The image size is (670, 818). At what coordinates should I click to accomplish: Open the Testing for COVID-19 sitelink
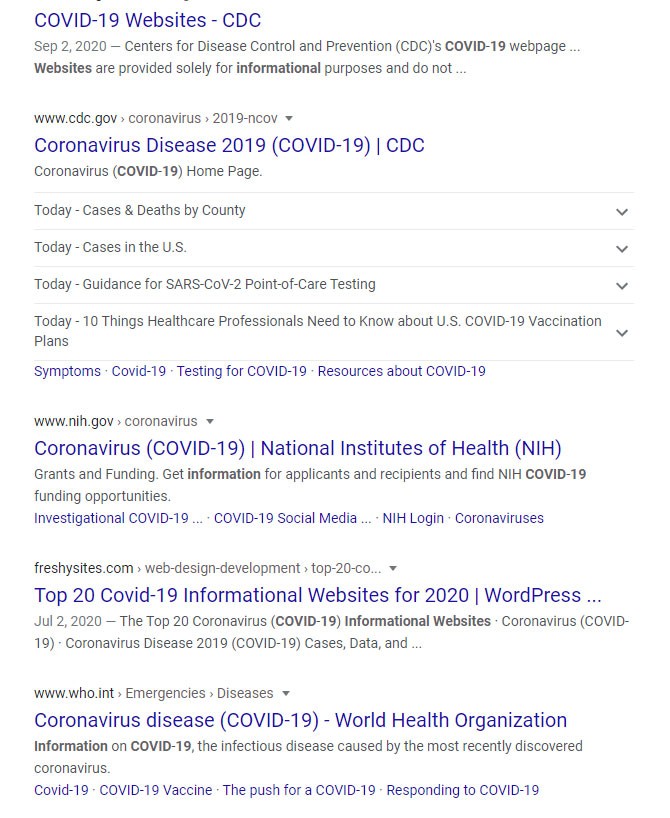tap(240, 371)
